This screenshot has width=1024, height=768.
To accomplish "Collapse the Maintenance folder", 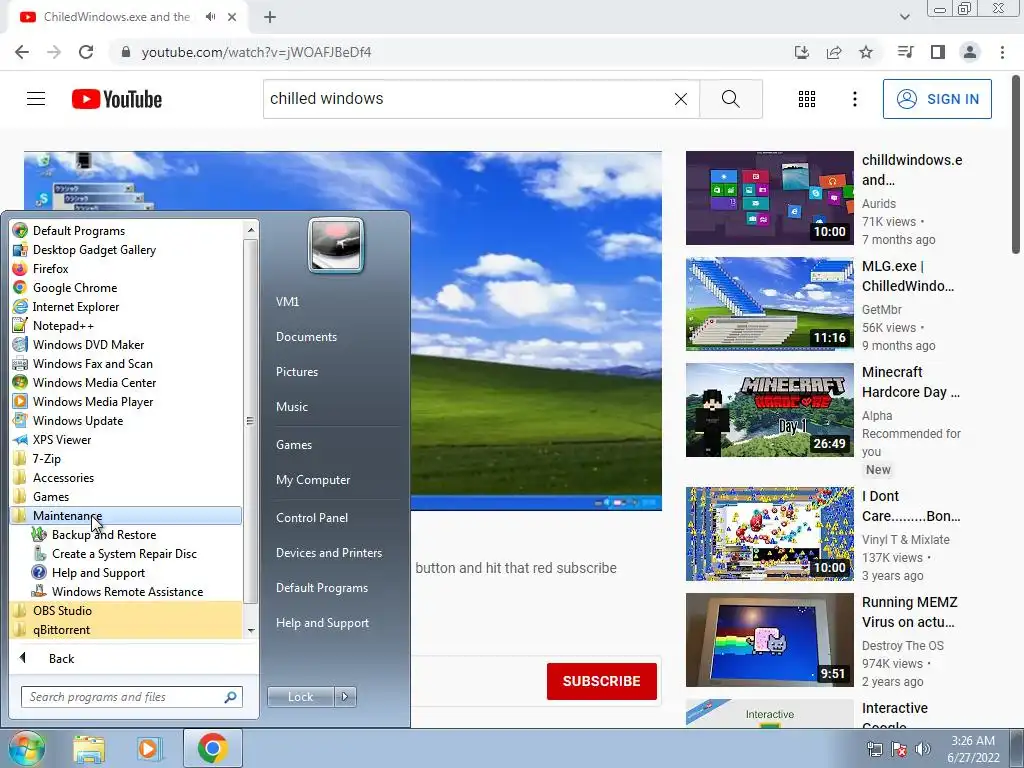I will [126, 515].
